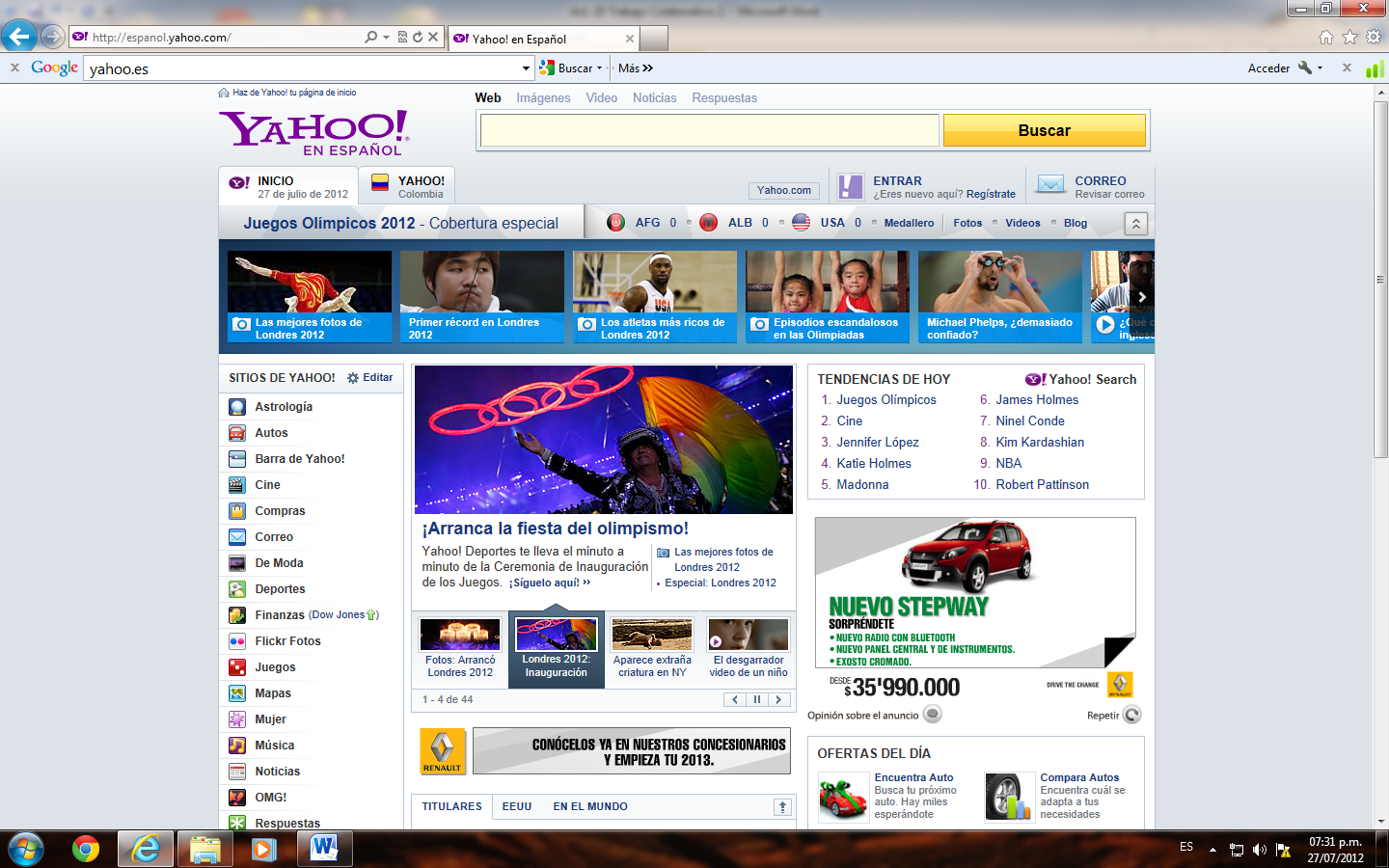Select the Imágenes search tab
Viewport: 1389px width, 868px height.
click(x=543, y=98)
